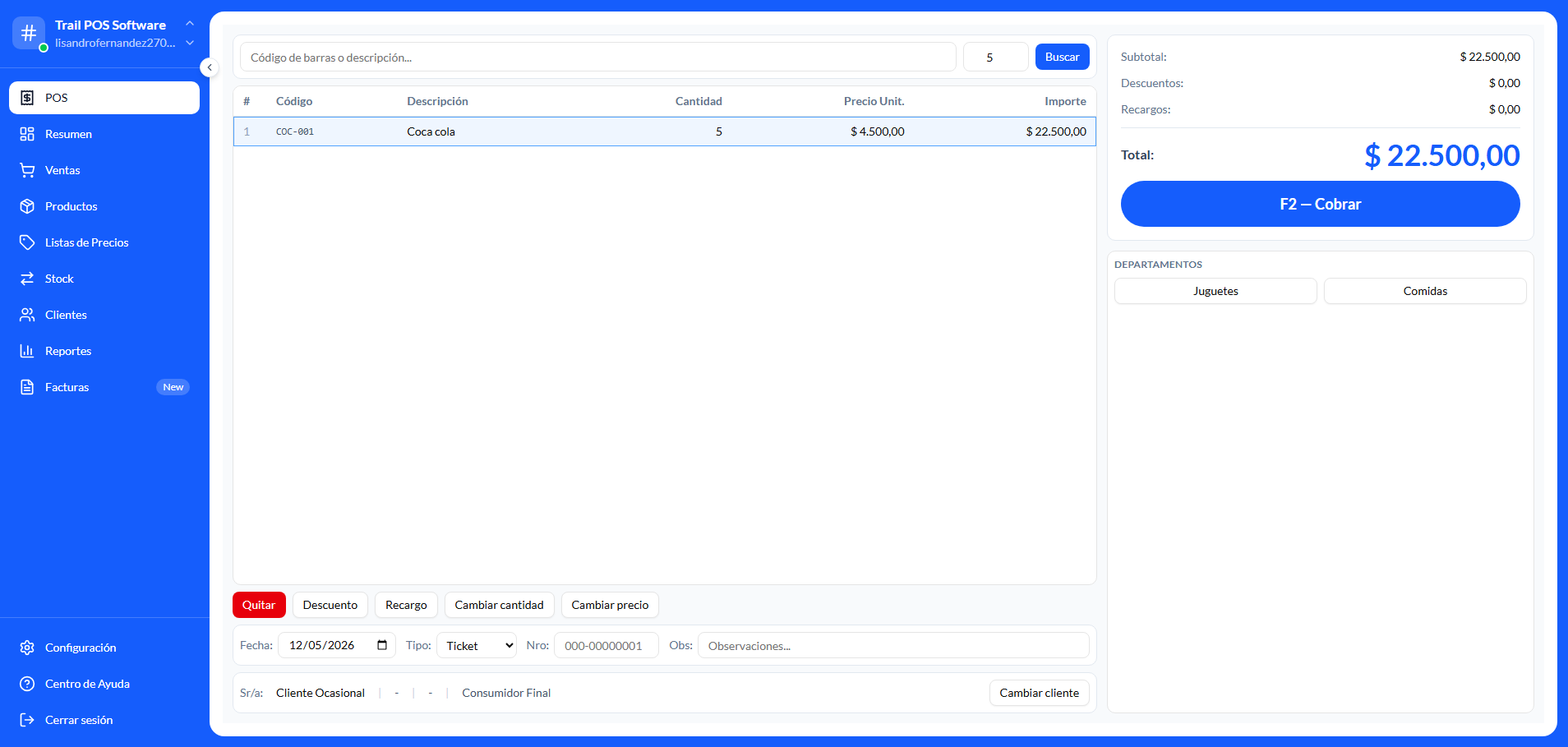This screenshot has width=1568, height=747.
Task: Click the Cliente Ocasional name
Action: click(x=321, y=693)
